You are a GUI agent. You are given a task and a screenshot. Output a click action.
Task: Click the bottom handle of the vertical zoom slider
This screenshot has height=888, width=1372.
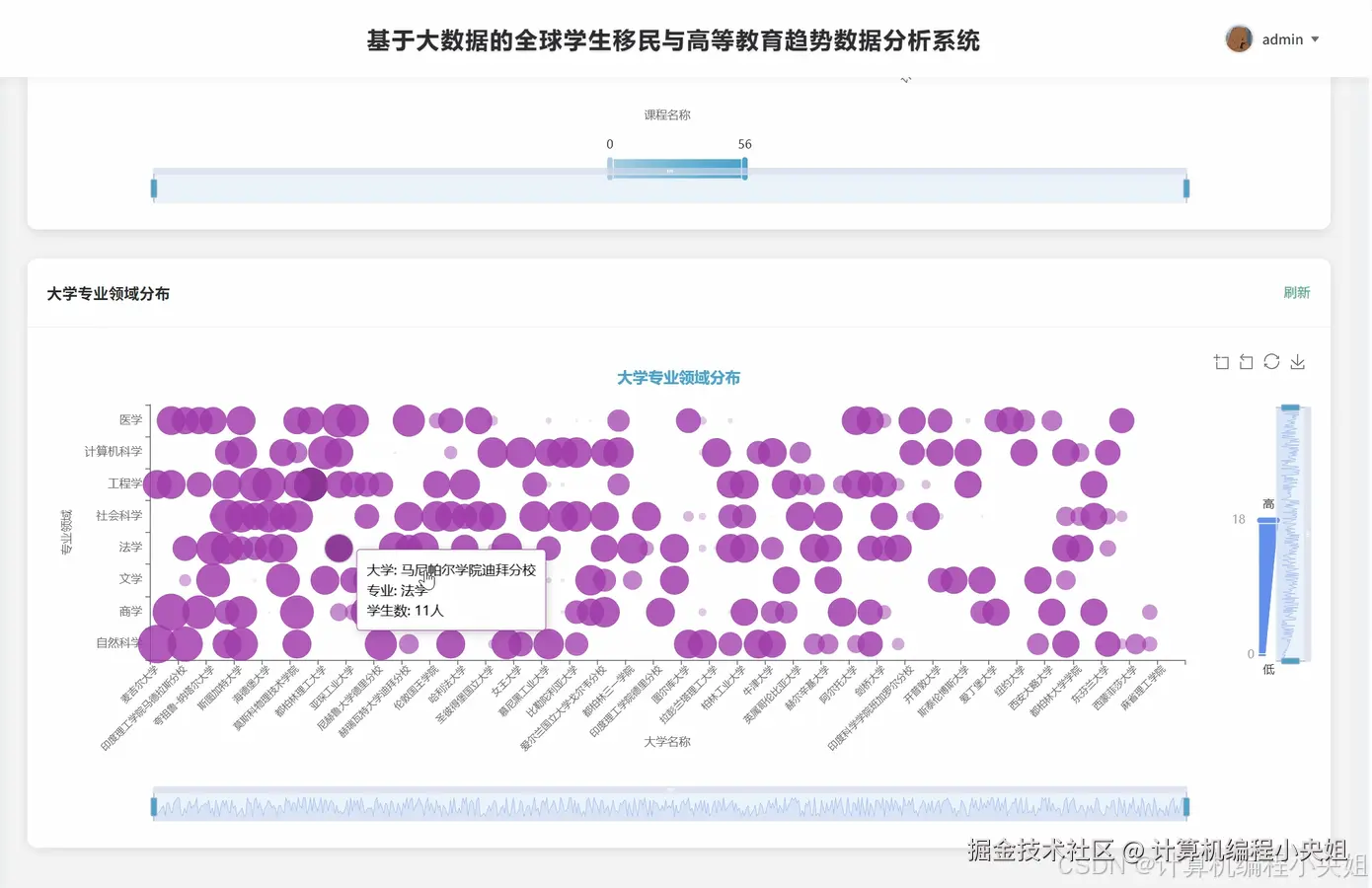(1290, 660)
